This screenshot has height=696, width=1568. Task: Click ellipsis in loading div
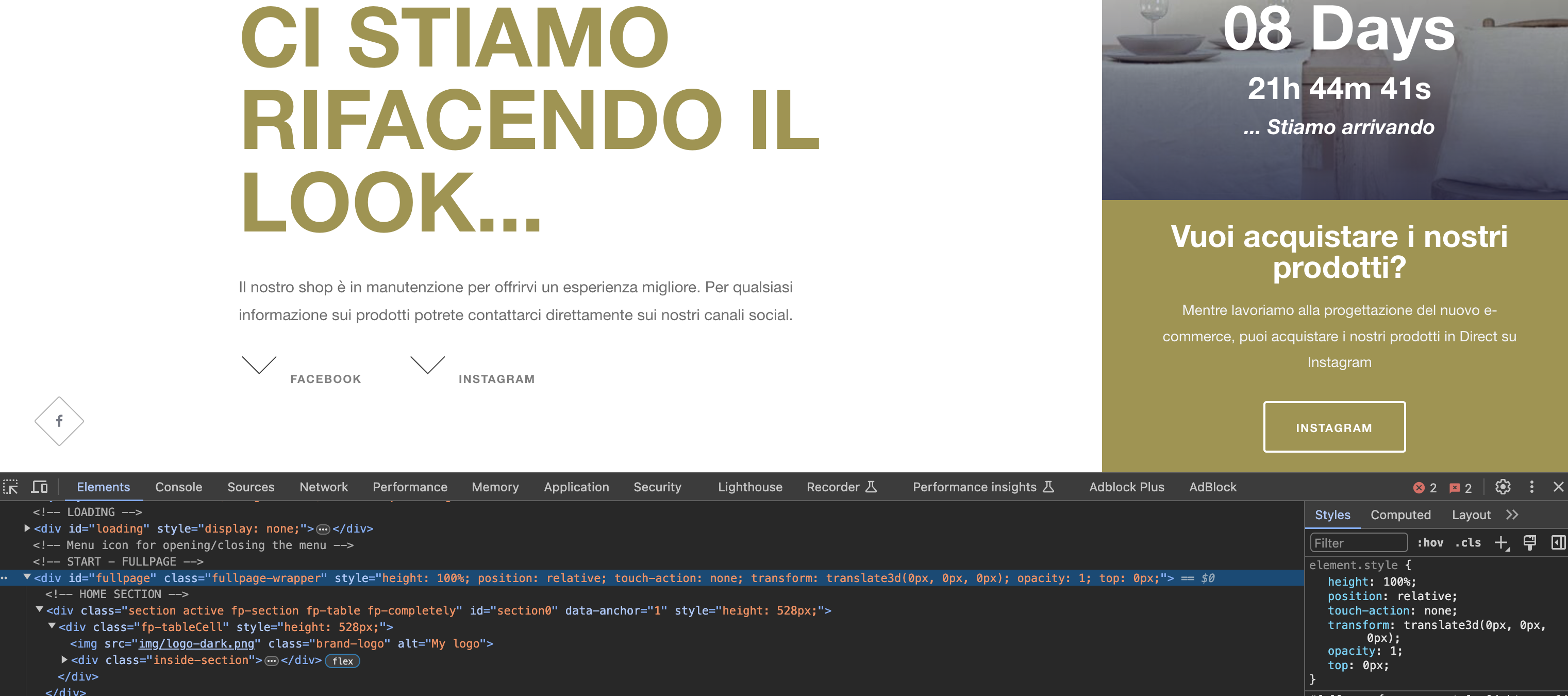323,529
